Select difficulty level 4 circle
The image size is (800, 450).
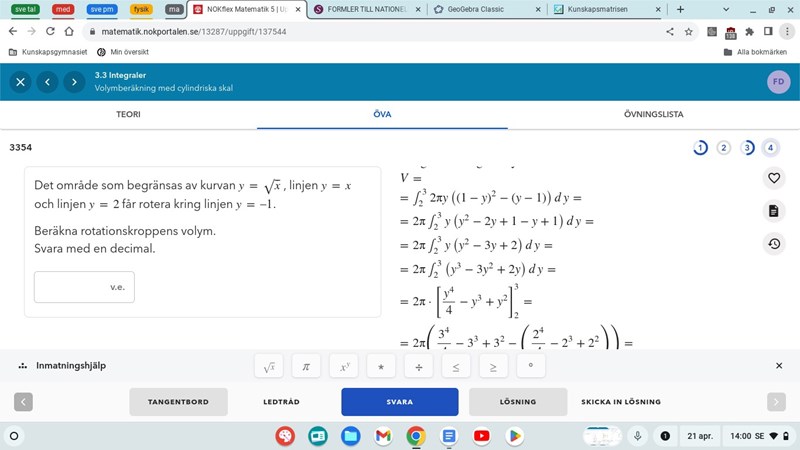coord(770,148)
